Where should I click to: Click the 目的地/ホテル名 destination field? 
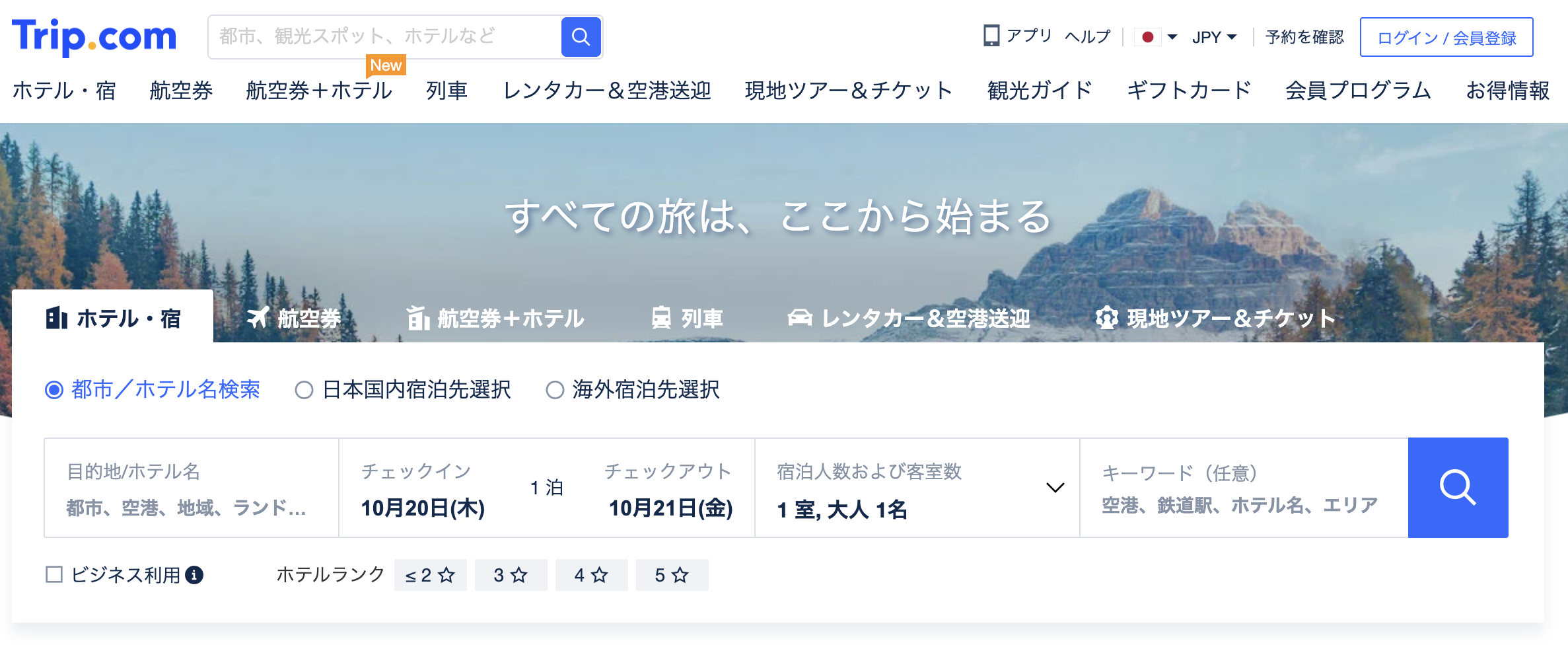pos(192,488)
